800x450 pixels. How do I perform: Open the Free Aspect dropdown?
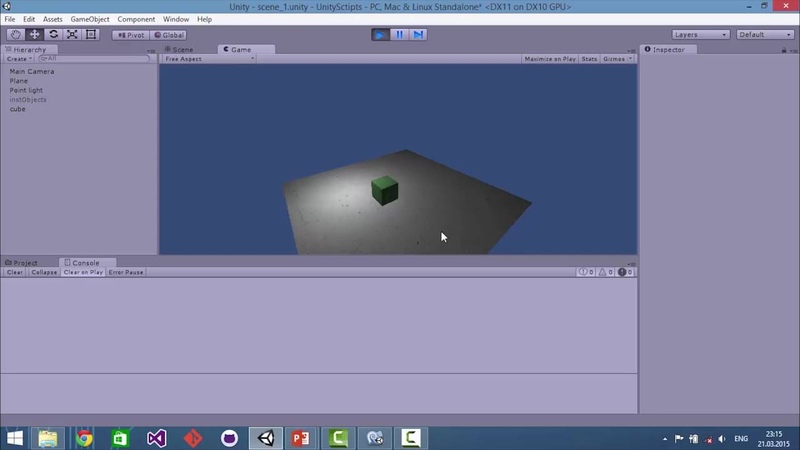coord(209,59)
